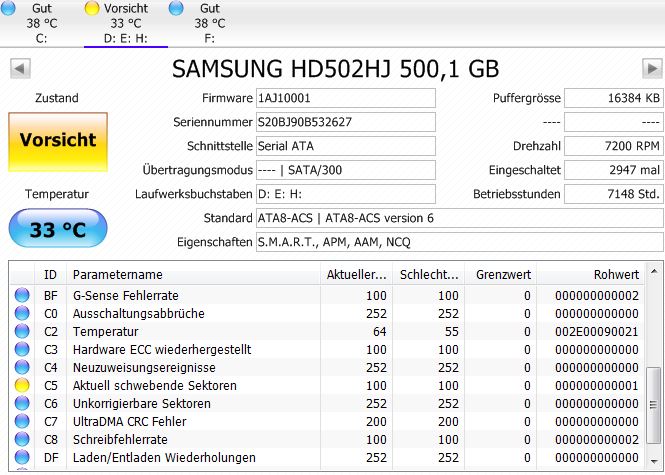Click status orb of DF Laden/Entladen row
665x475 pixels.
tap(22, 458)
